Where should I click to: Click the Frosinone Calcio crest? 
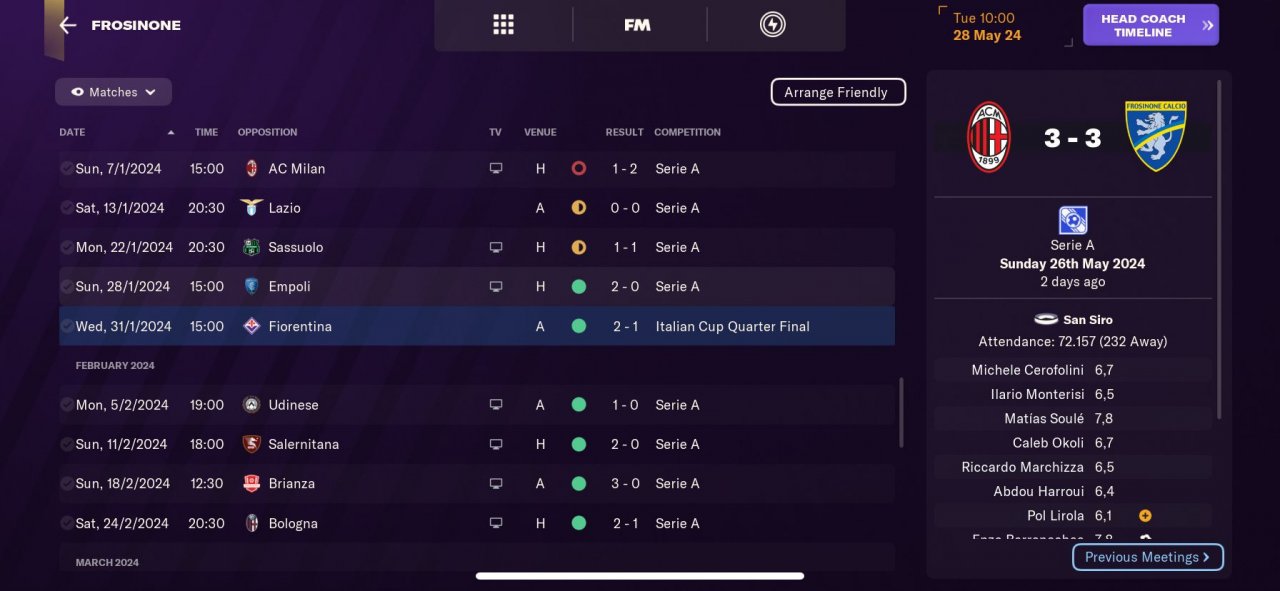point(1156,136)
